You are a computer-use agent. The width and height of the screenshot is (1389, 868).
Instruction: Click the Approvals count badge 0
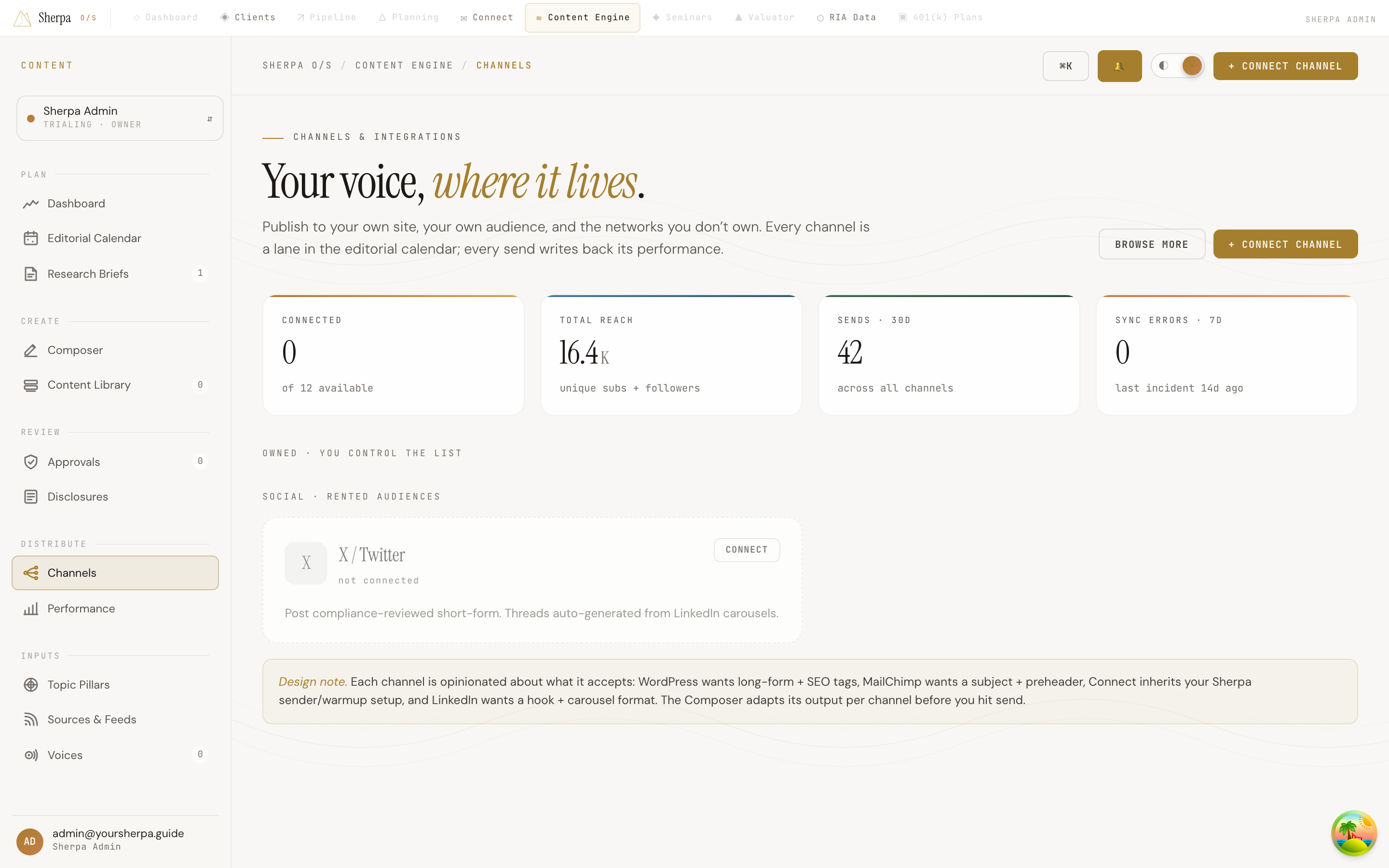200,461
